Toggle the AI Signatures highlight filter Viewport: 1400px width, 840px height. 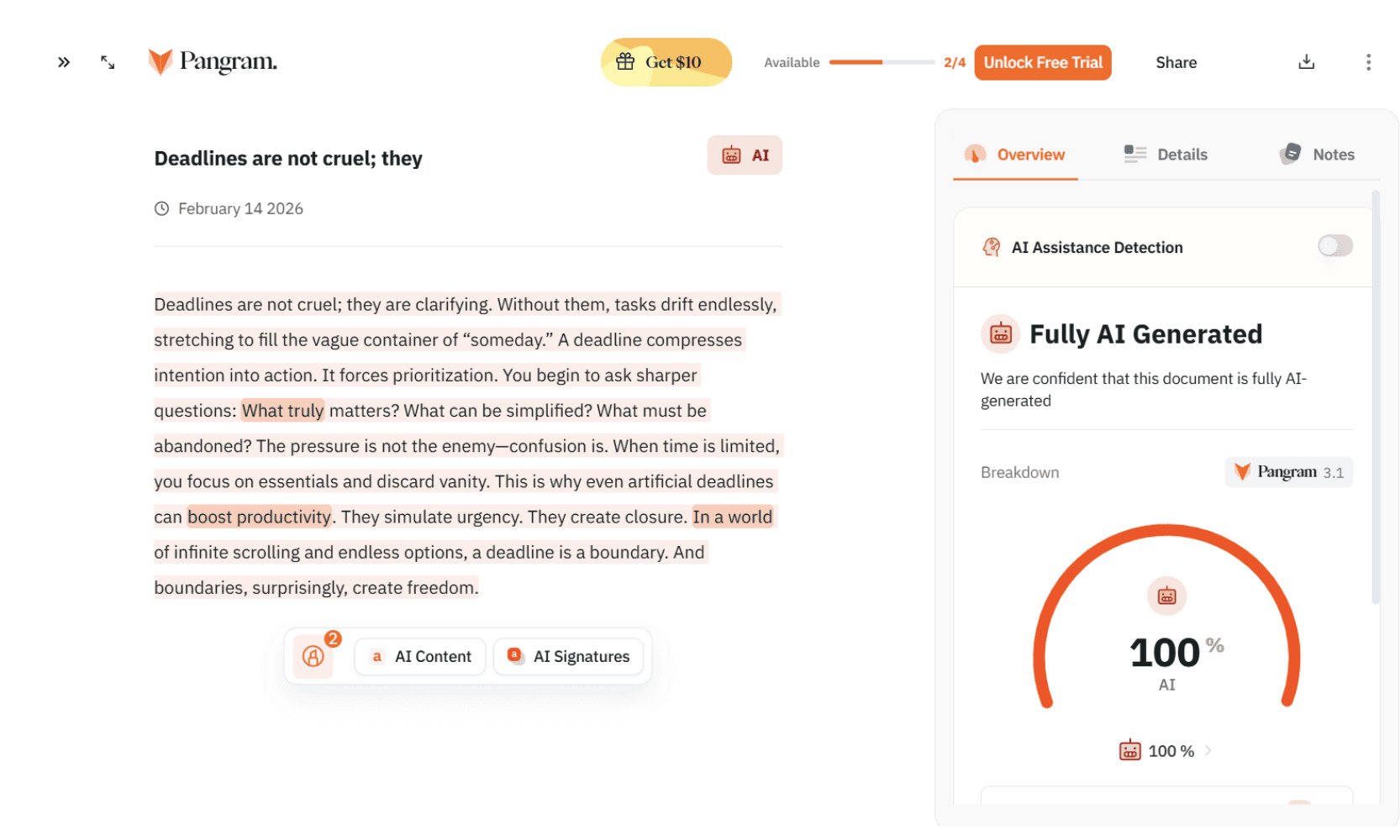coord(569,657)
